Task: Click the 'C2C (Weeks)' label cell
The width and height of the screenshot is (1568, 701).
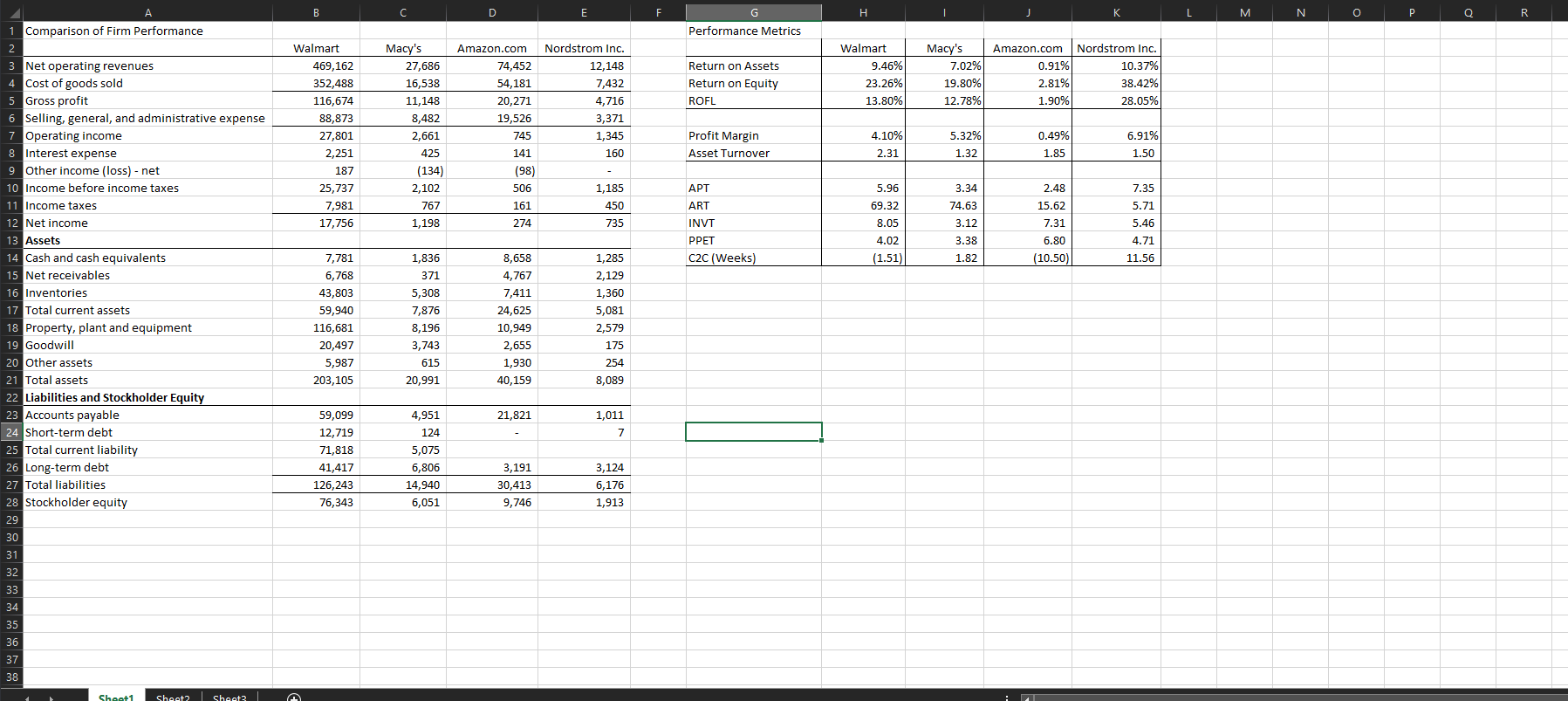Action: pos(754,258)
